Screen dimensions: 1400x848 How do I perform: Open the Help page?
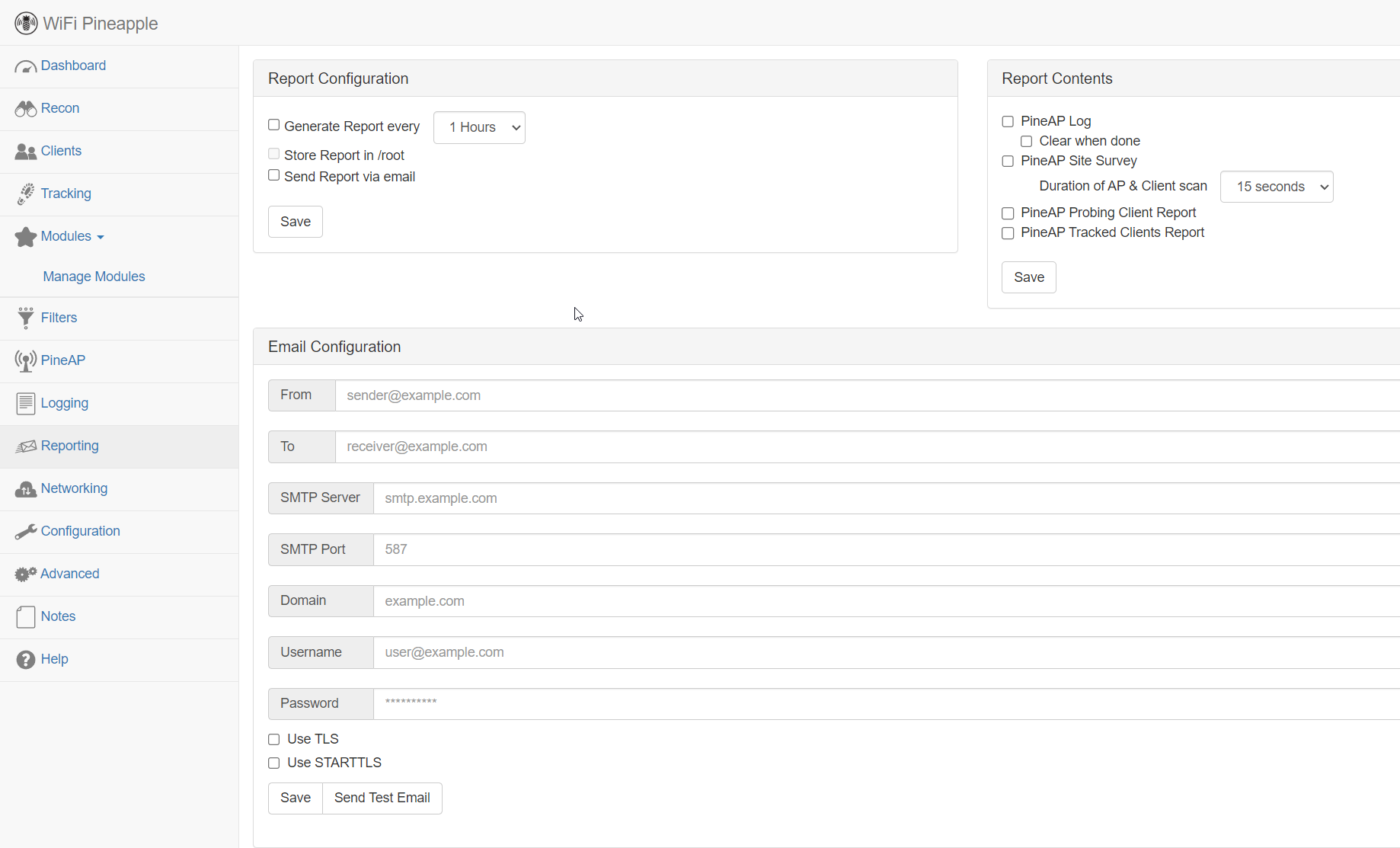(54, 659)
